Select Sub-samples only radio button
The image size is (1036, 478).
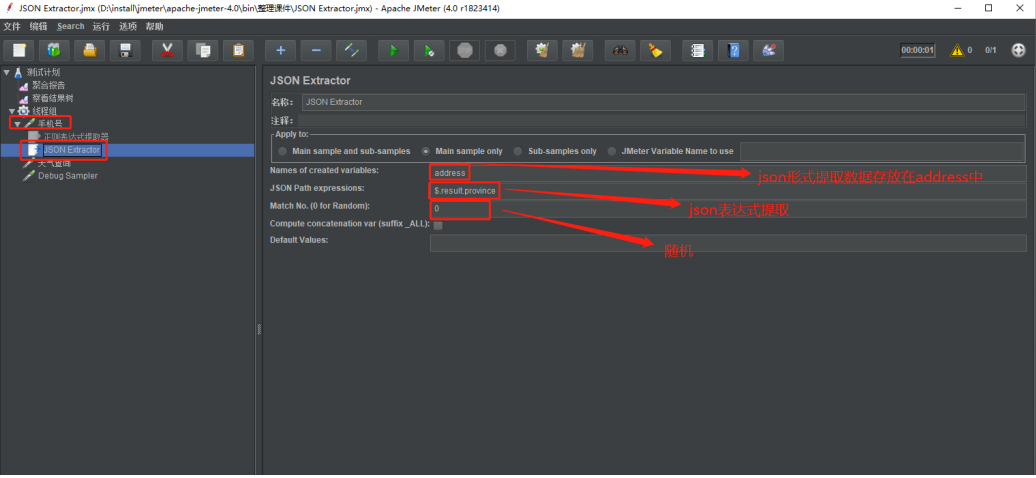(x=518, y=151)
